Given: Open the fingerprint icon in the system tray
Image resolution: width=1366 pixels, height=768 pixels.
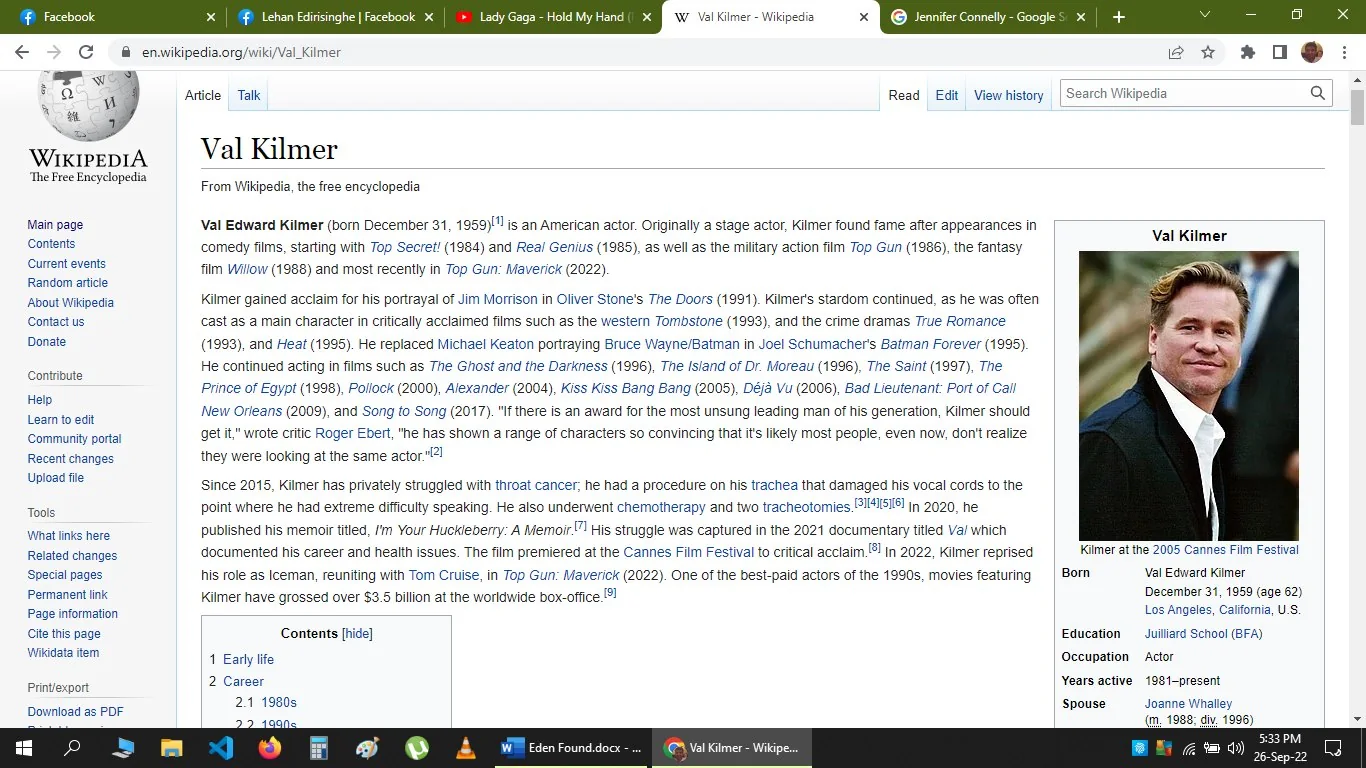Looking at the screenshot, I should click(1140, 748).
